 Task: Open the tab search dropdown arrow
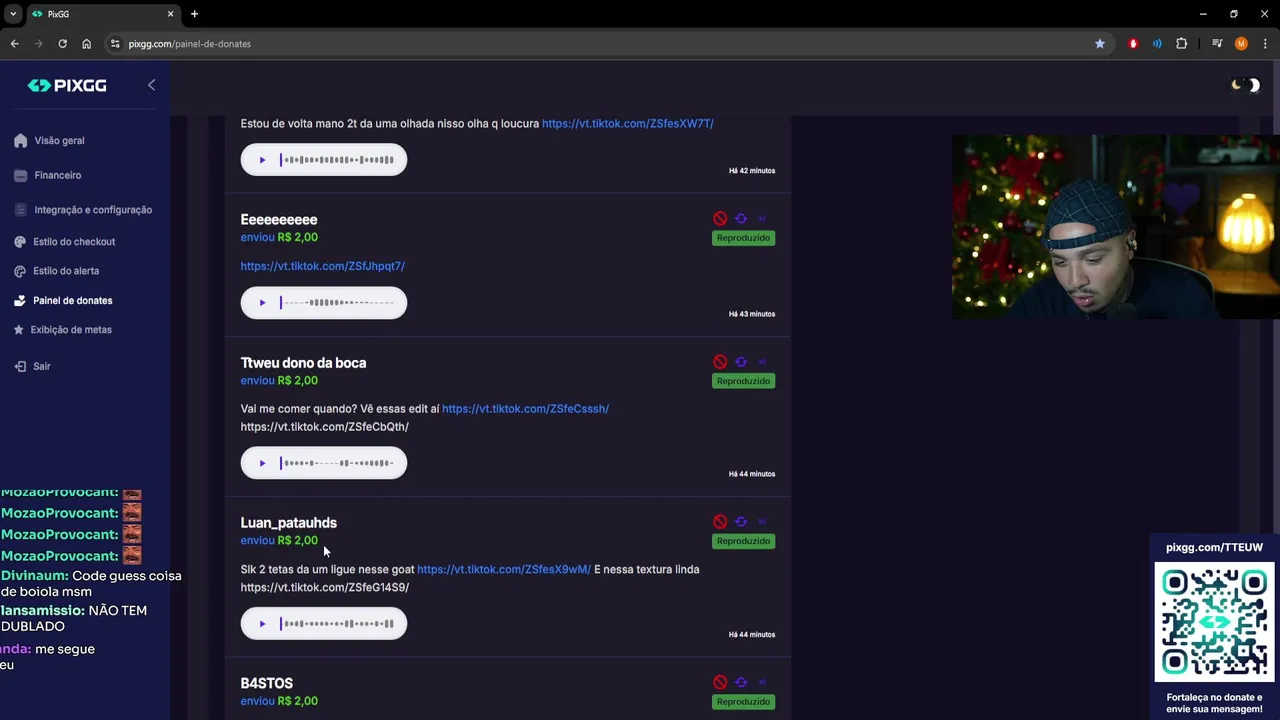coord(13,14)
